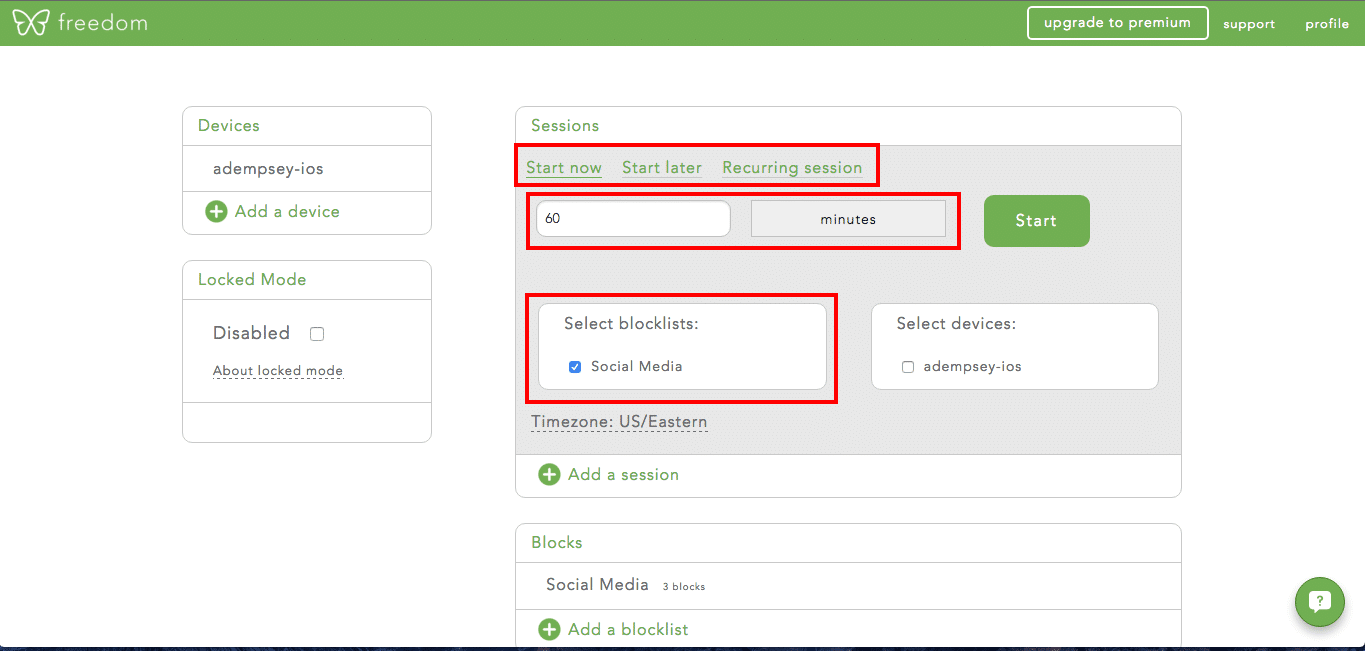Viewport: 1365px width, 651px height.
Task: Open the minutes unit dropdown
Action: point(848,219)
